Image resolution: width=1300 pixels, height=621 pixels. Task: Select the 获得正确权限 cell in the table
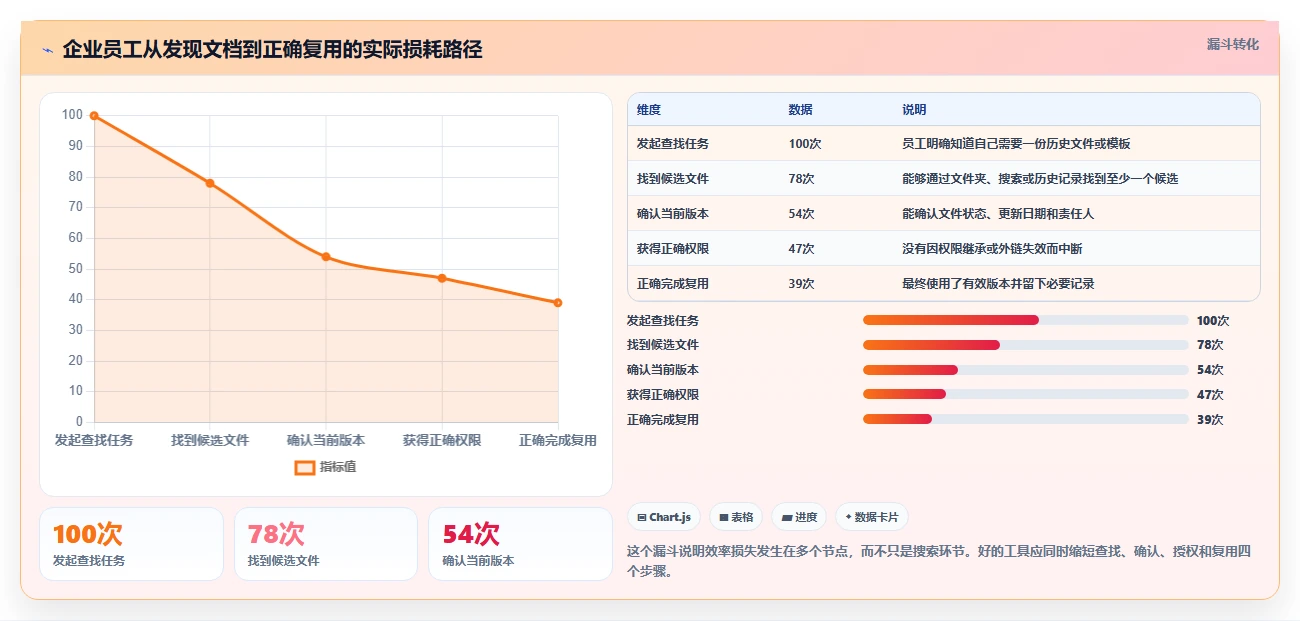673,249
